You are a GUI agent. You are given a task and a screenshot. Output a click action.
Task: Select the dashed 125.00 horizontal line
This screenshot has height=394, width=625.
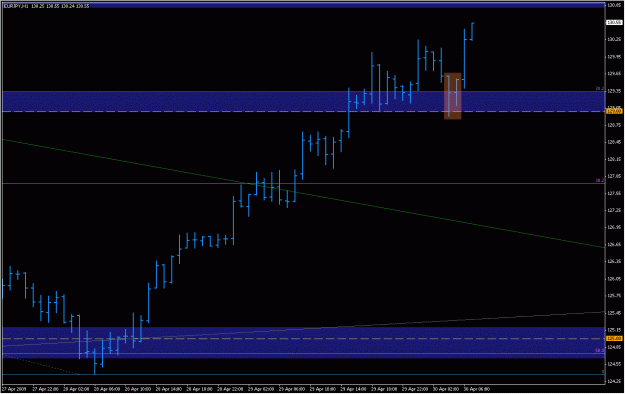pyautogui.click(x=303, y=339)
